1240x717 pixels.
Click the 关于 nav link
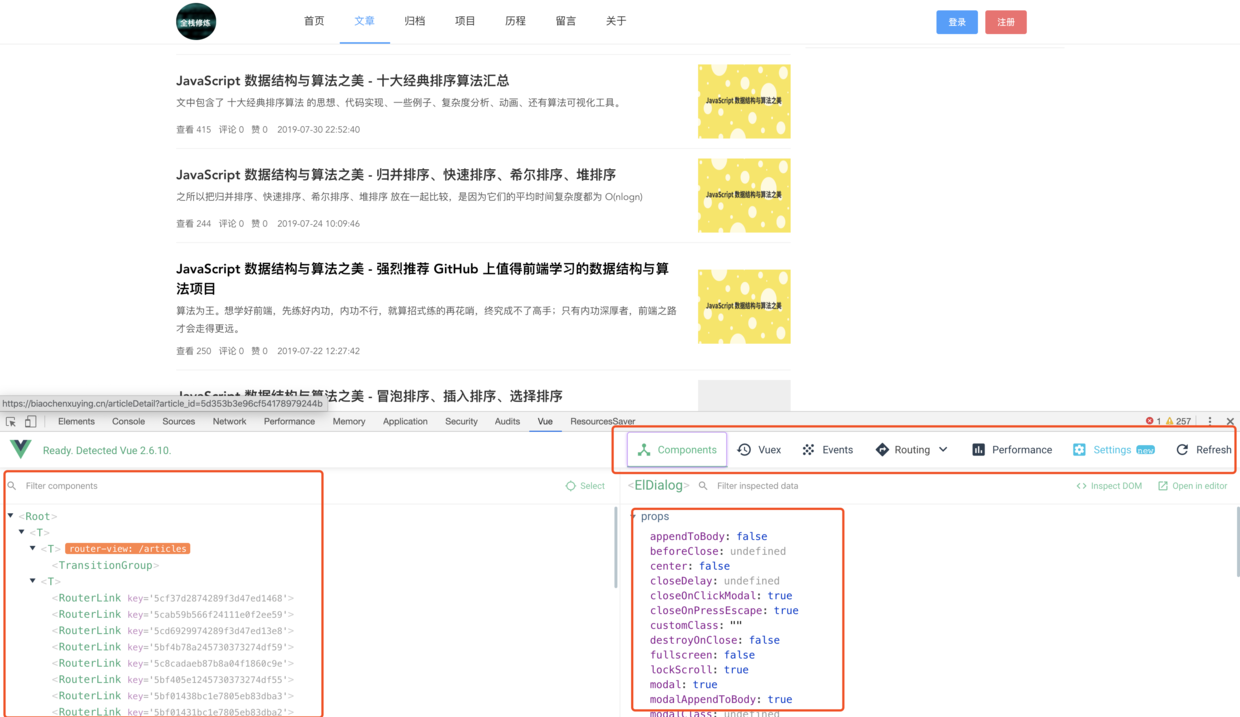(616, 21)
